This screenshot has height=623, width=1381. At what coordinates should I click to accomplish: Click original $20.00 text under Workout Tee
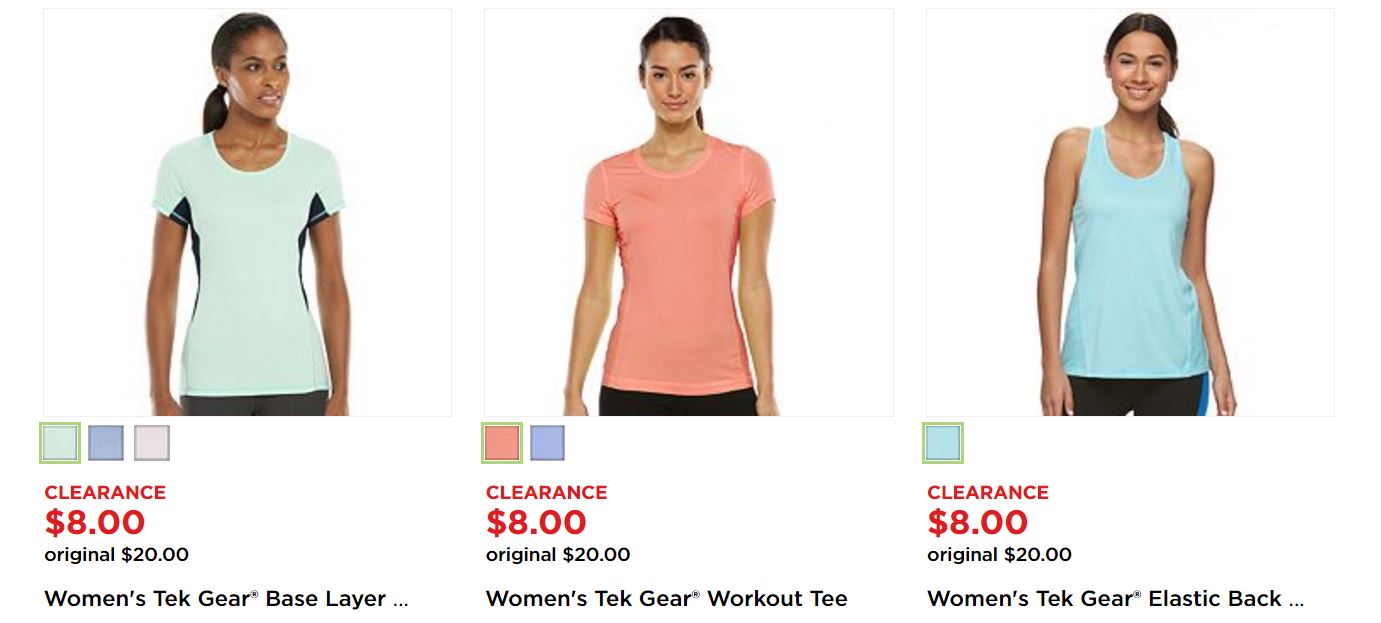(558, 555)
